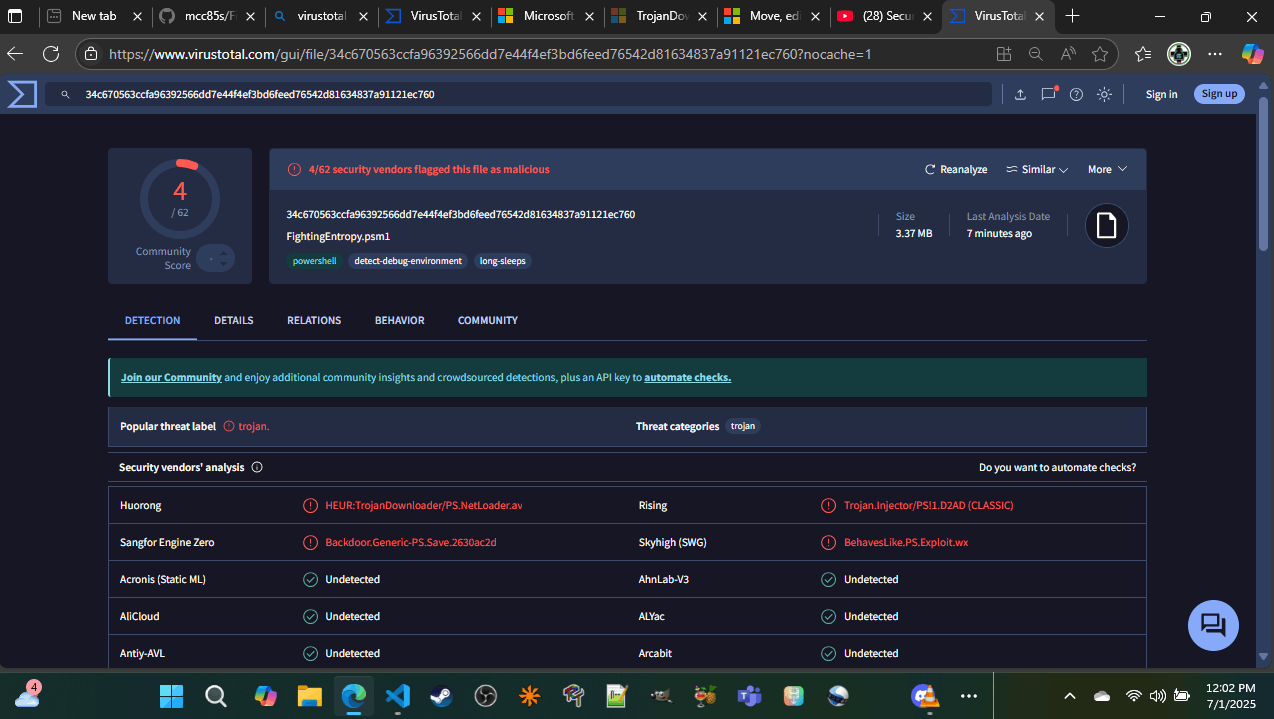Open the More options dropdown

tap(1106, 169)
